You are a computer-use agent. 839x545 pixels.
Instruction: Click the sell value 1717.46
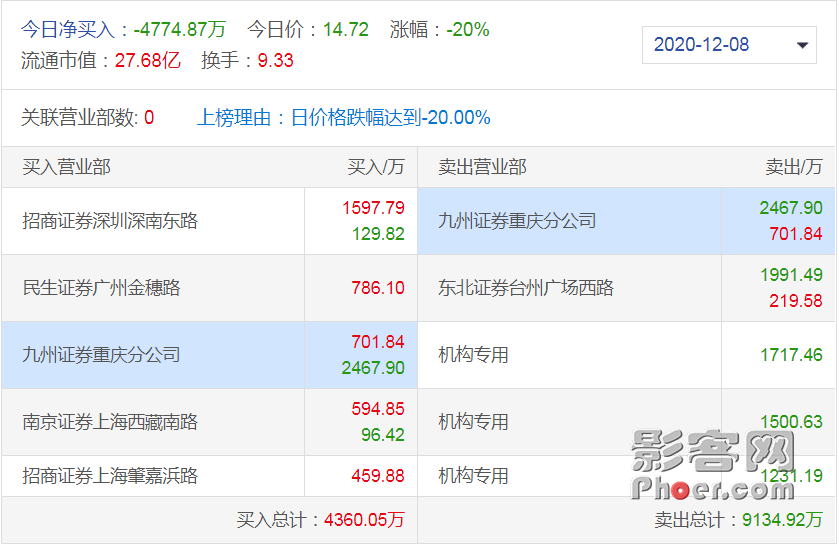[x=791, y=355]
